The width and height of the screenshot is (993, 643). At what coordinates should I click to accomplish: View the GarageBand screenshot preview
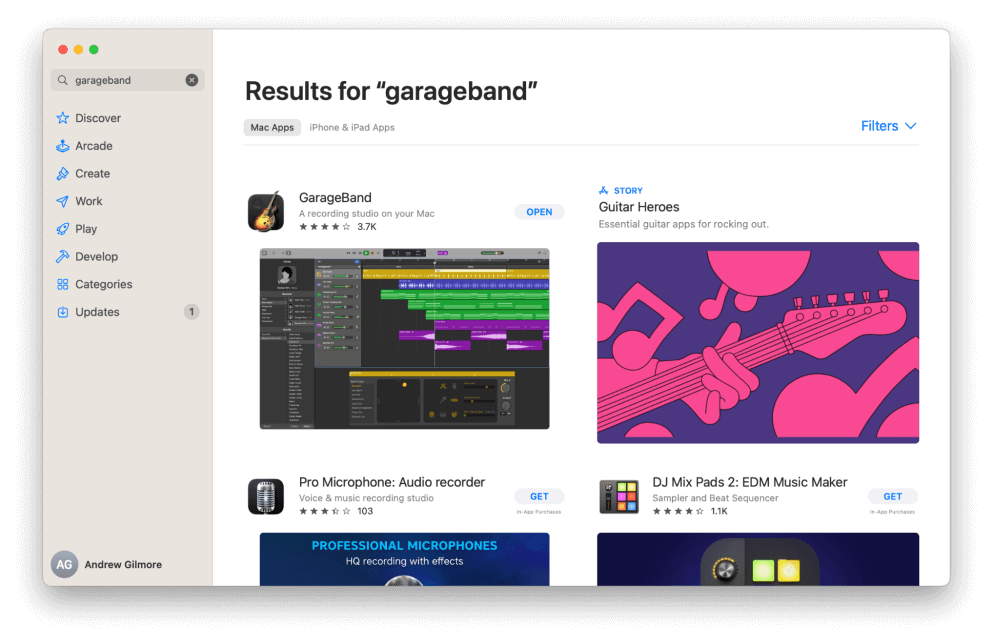click(405, 339)
